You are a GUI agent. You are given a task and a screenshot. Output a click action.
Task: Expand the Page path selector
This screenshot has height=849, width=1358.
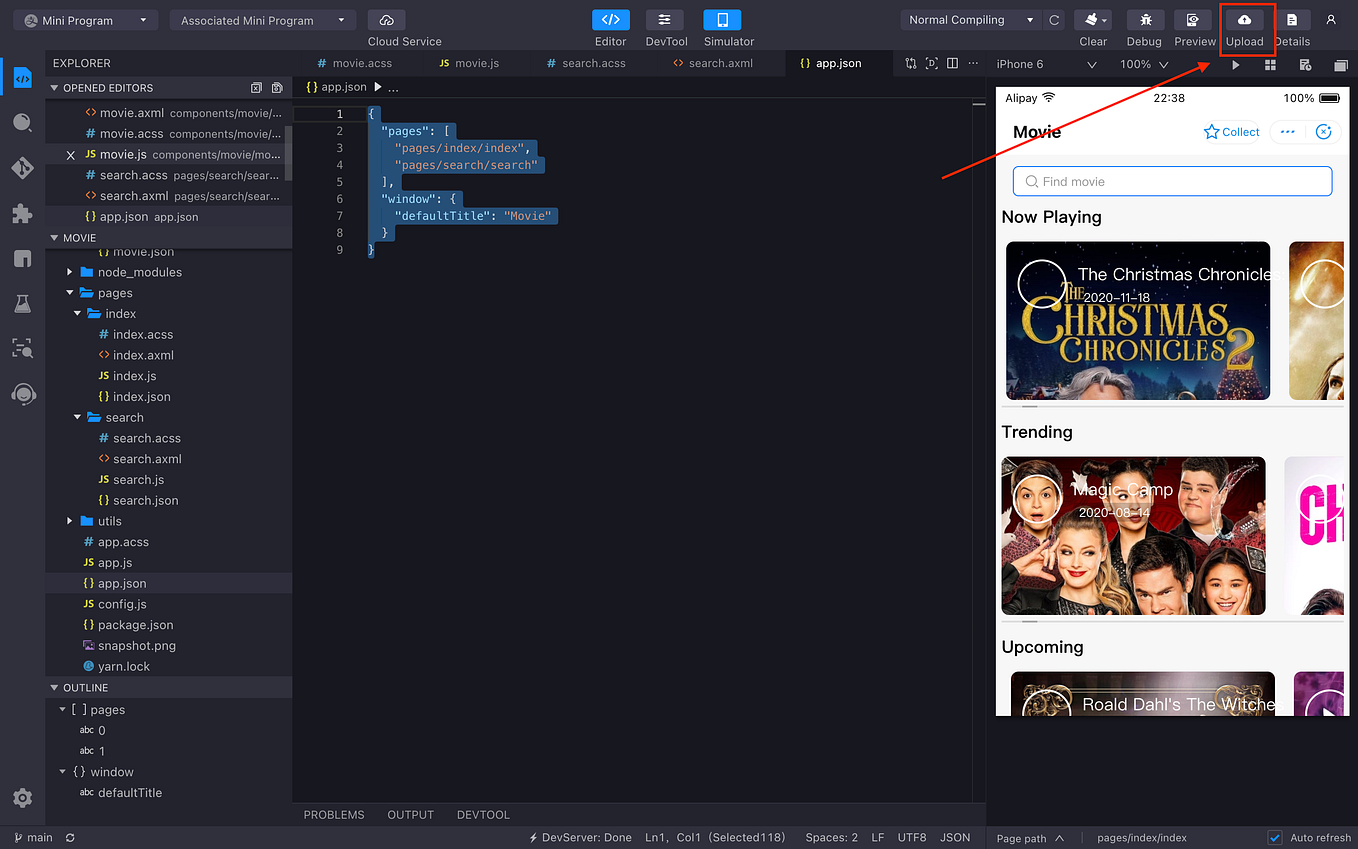[1030, 838]
